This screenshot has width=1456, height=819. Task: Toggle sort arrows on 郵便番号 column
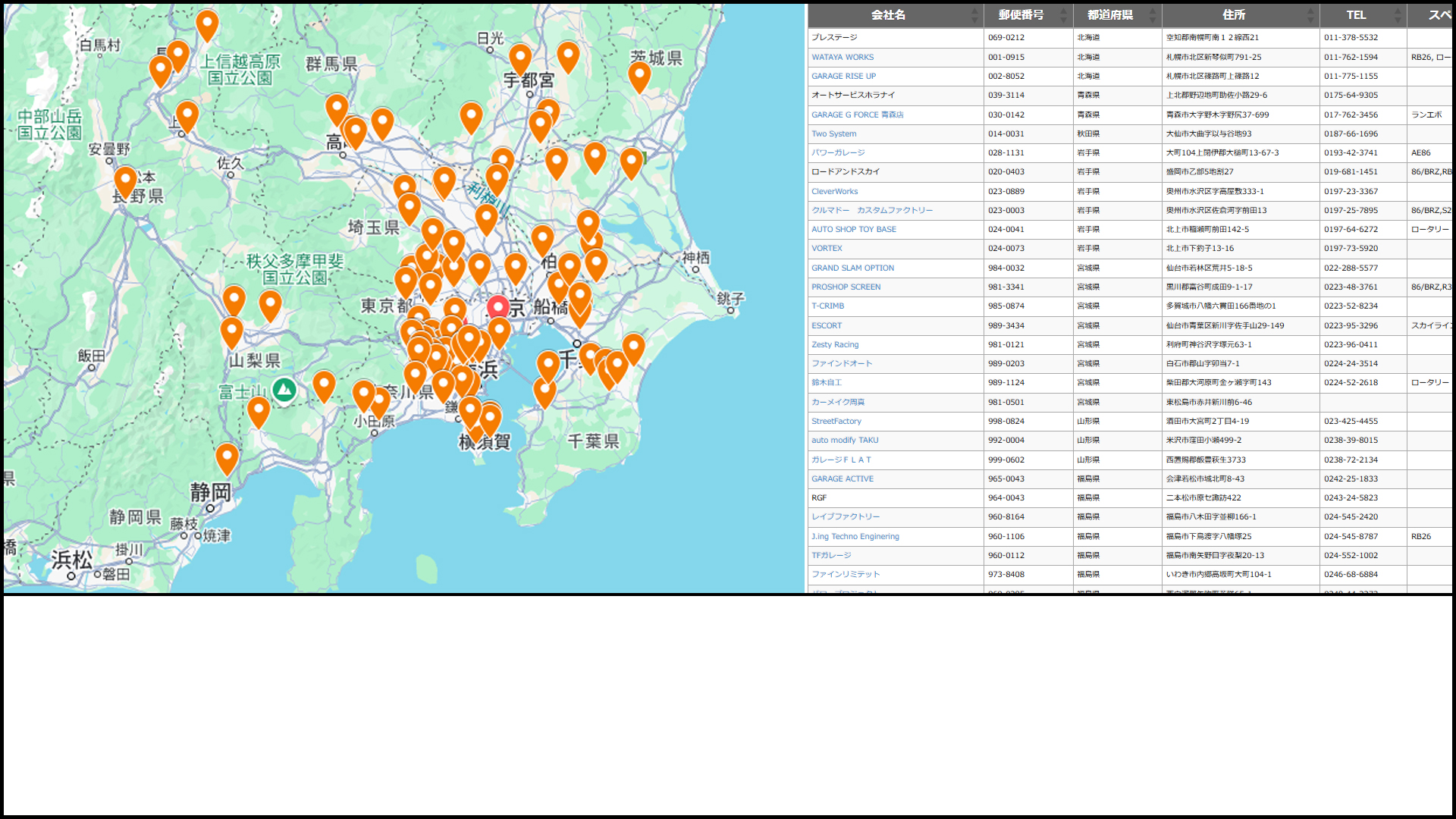click(x=1063, y=15)
